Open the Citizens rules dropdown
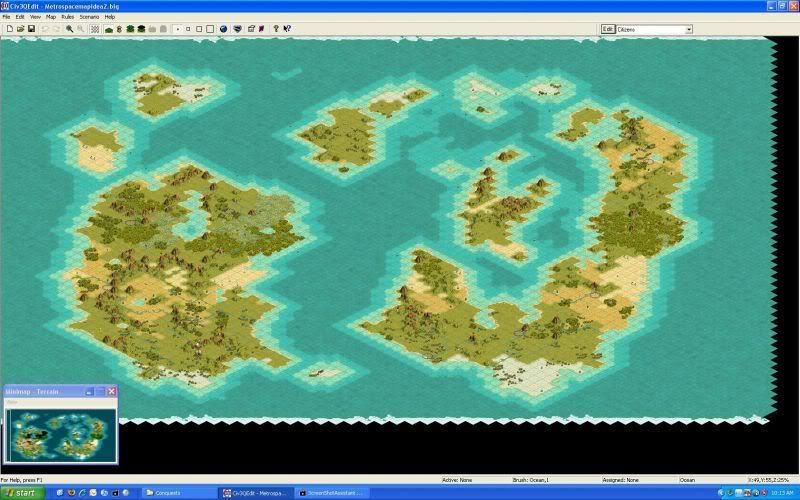Image resolution: width=800 pixels, height=500 pixels. (x=654, y=30)
